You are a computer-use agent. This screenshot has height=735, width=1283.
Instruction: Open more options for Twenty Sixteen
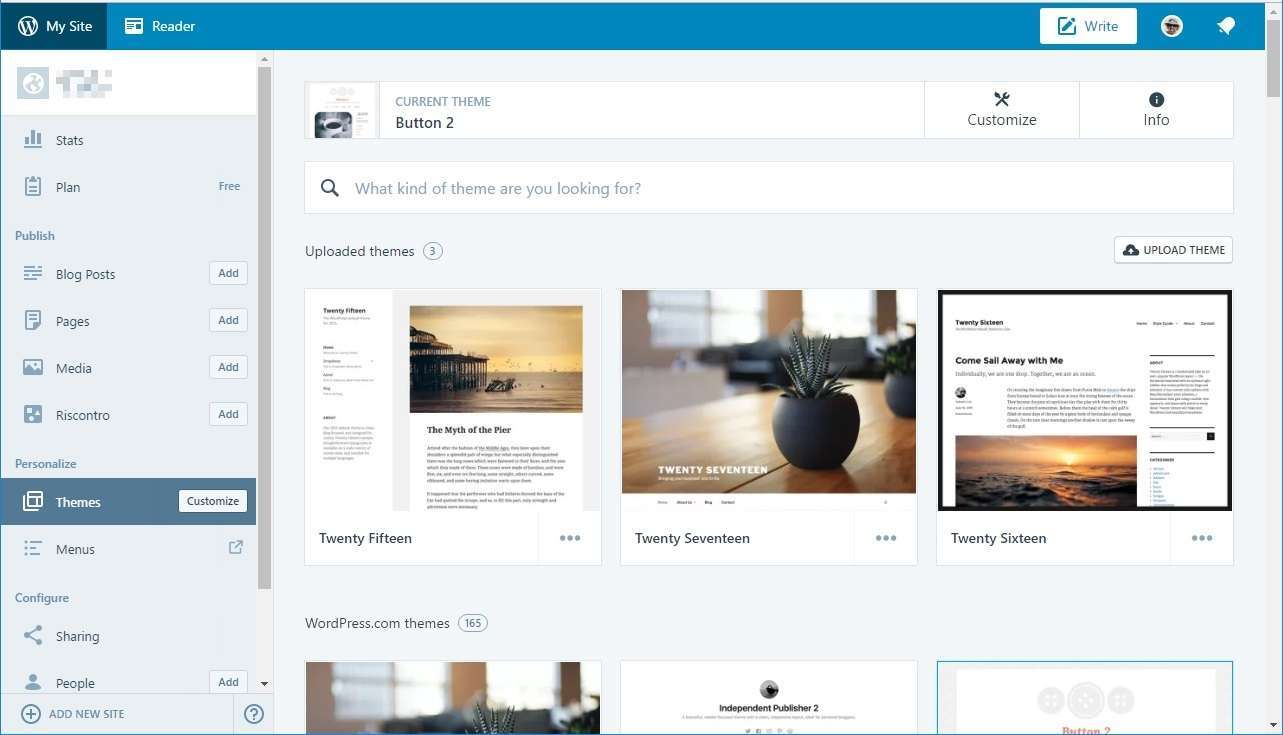tap(1202, 538)
